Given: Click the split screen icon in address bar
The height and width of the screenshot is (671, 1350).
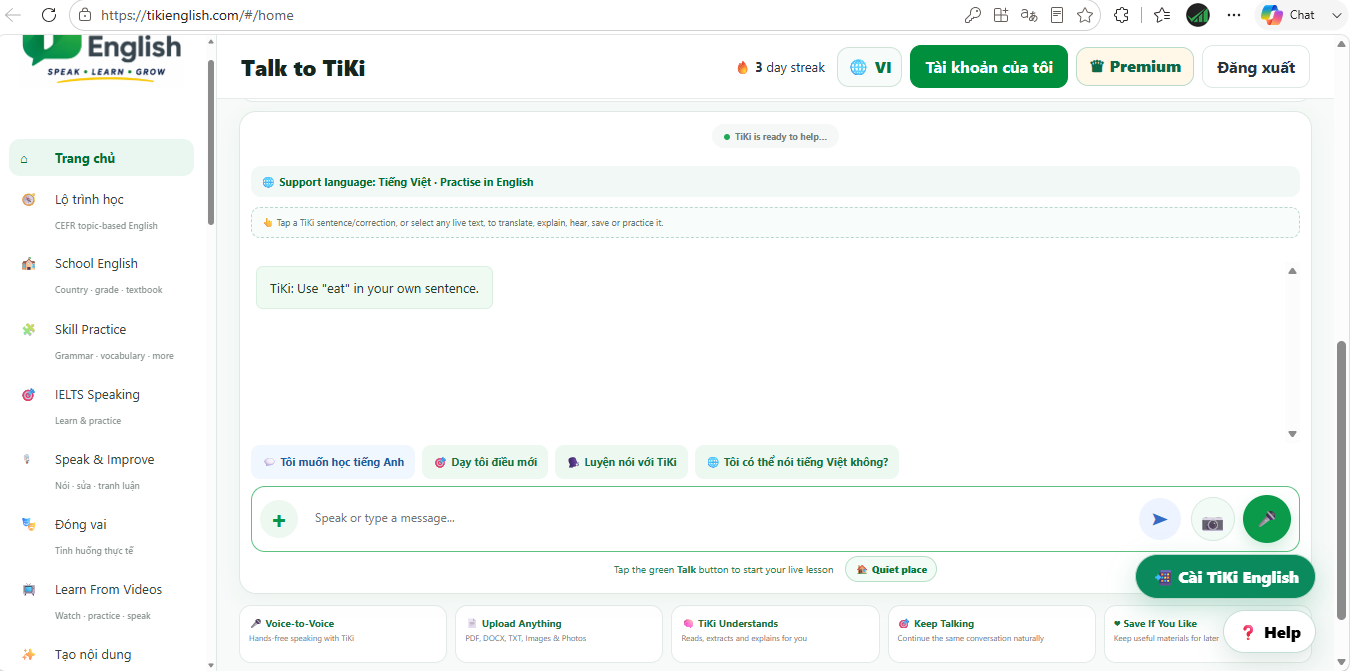Looking at the screenshot, I should pos(1001,15).
